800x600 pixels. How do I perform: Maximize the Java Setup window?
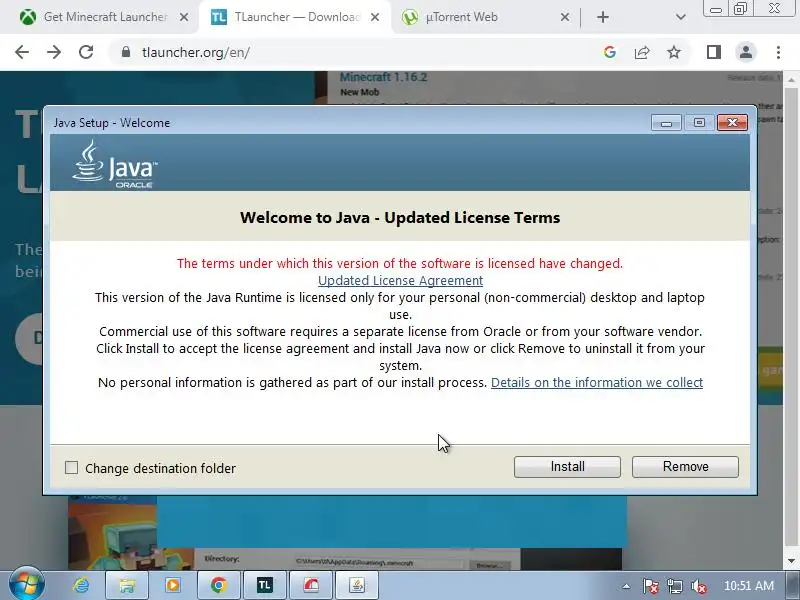[699, 123]
